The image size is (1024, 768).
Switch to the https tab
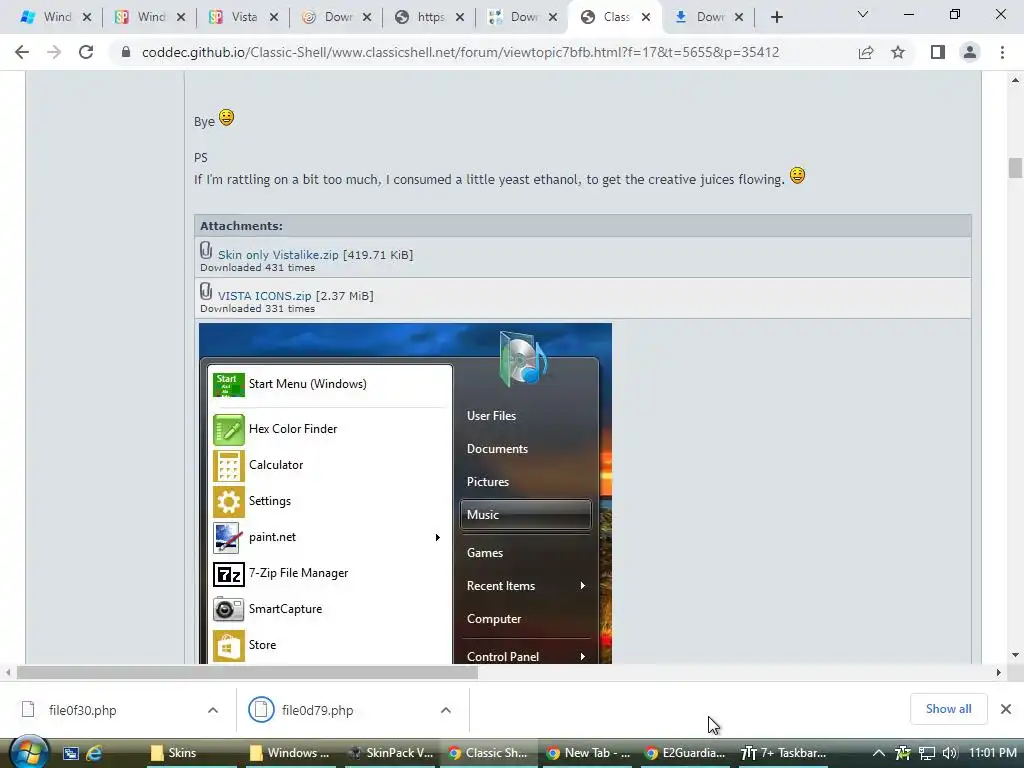point(430,17)
